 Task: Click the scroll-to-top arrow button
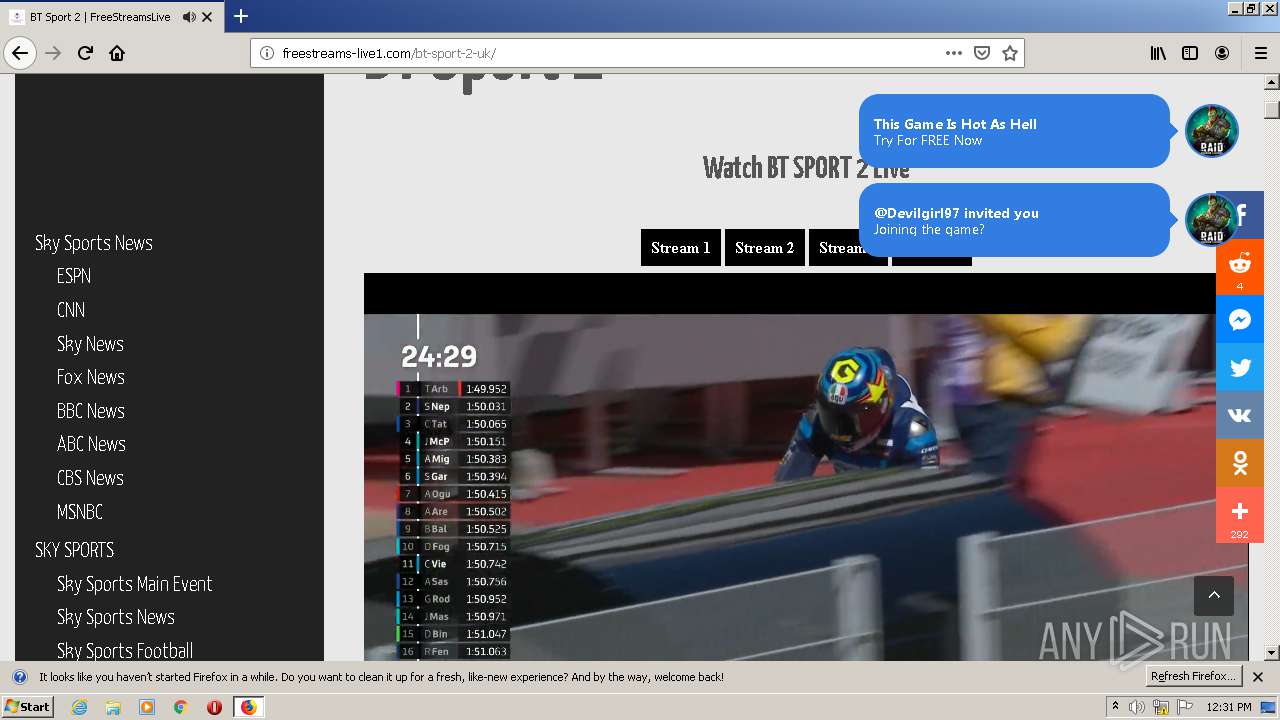pyautogui.click(x=1214, y=595)
